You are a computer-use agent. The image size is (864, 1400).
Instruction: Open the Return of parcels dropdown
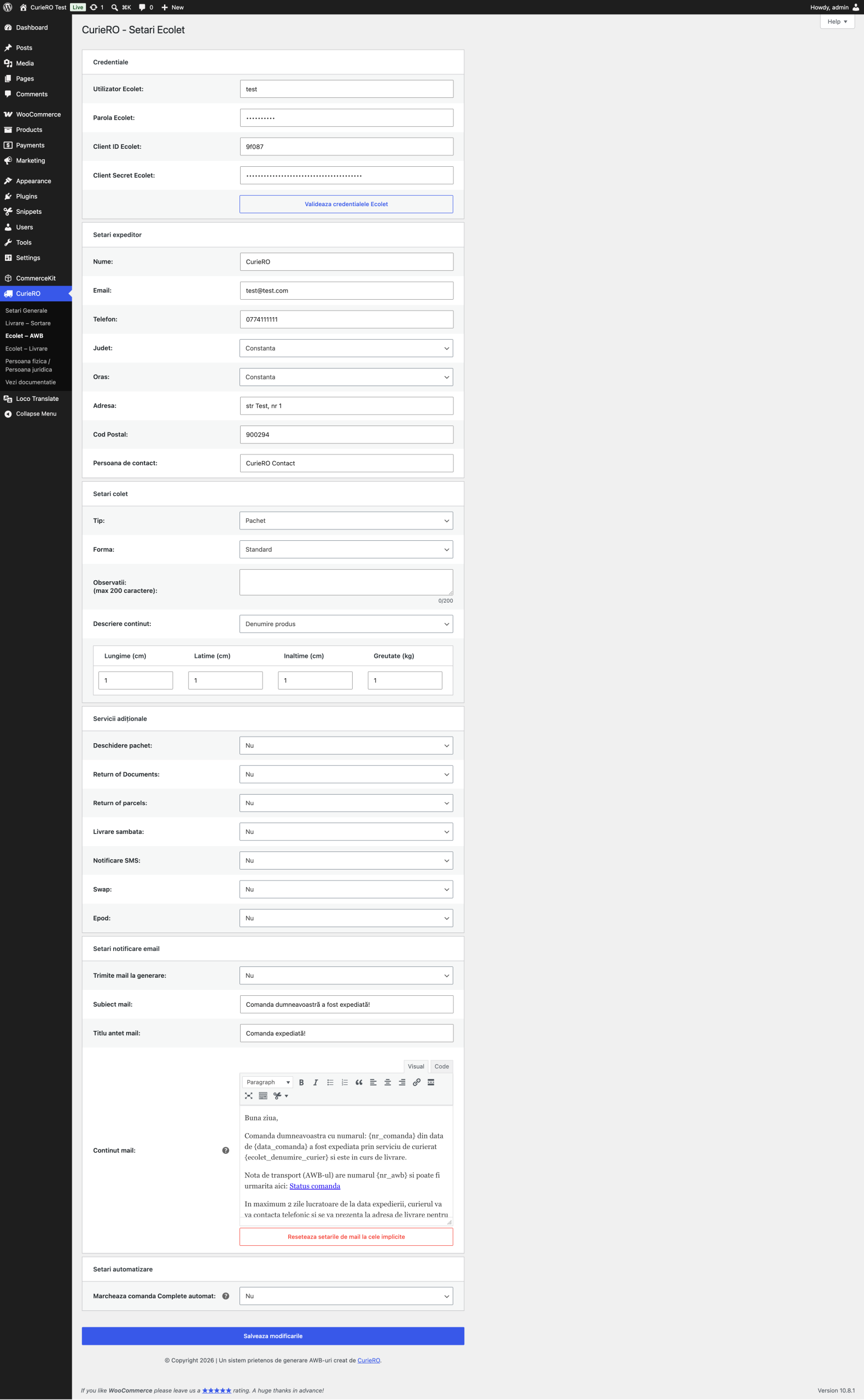pyautogui.click(x=346, y=803)
